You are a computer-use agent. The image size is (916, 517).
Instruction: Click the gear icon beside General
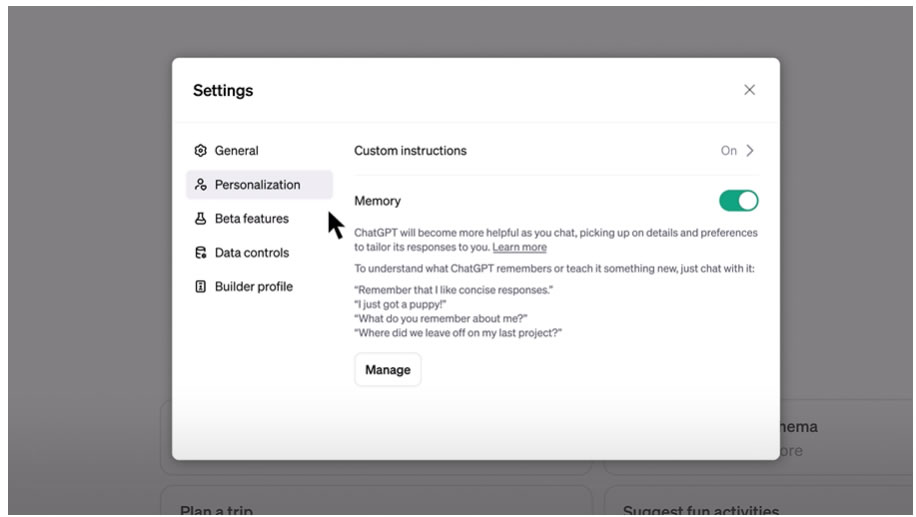[200, 151]
